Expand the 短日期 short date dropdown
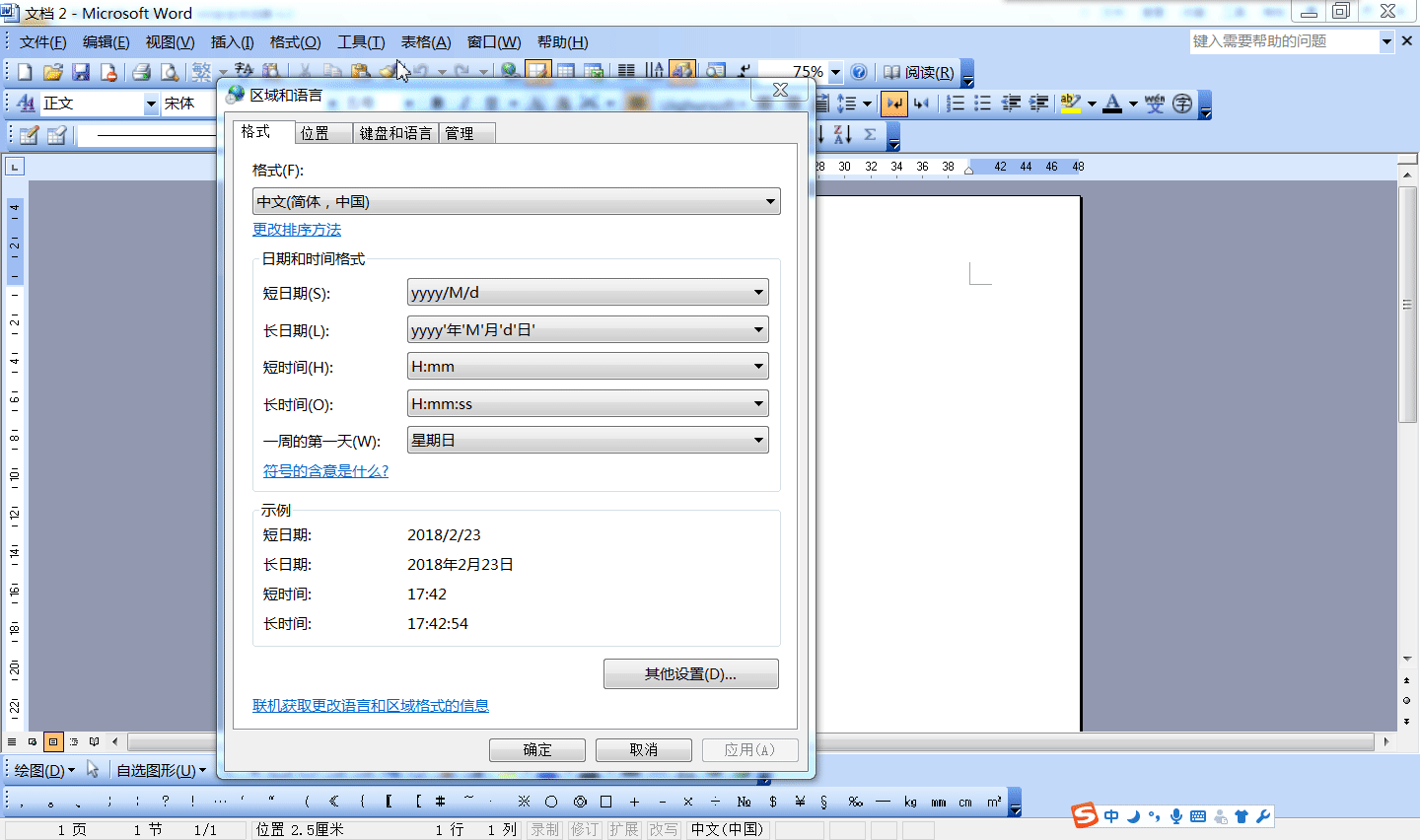 588,292
